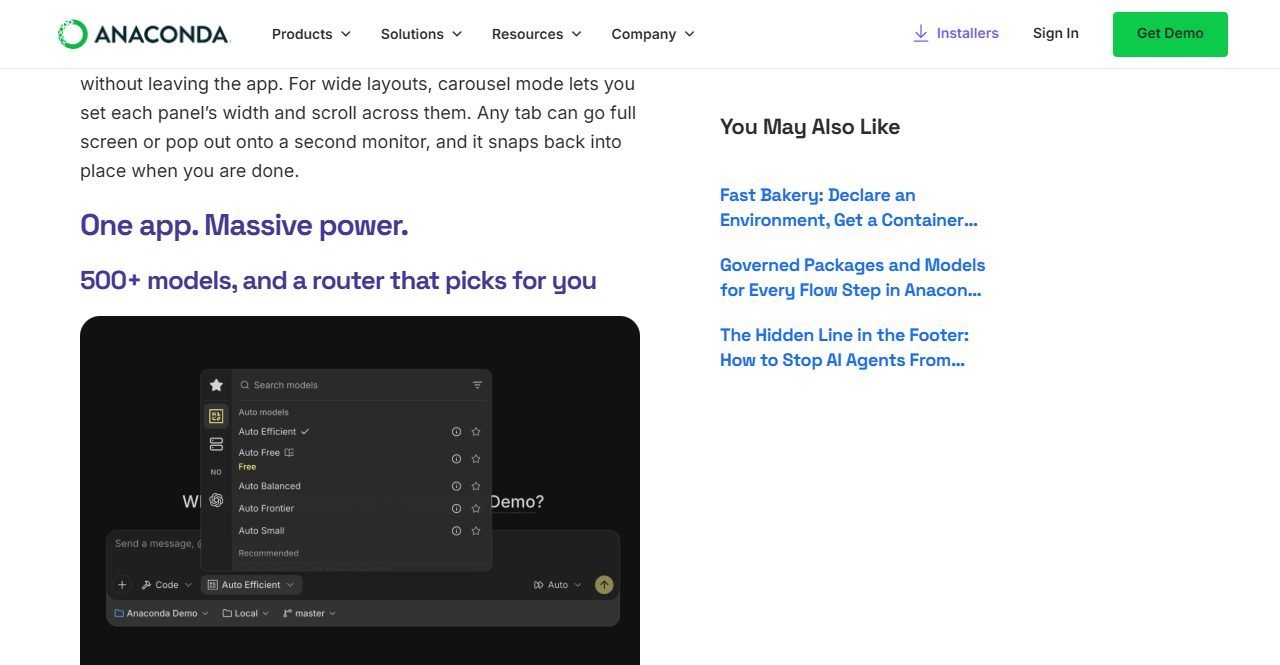This screenshot has width=1280, height=665.
Task: Click the Send a message input box
Action: click(363, 544)
